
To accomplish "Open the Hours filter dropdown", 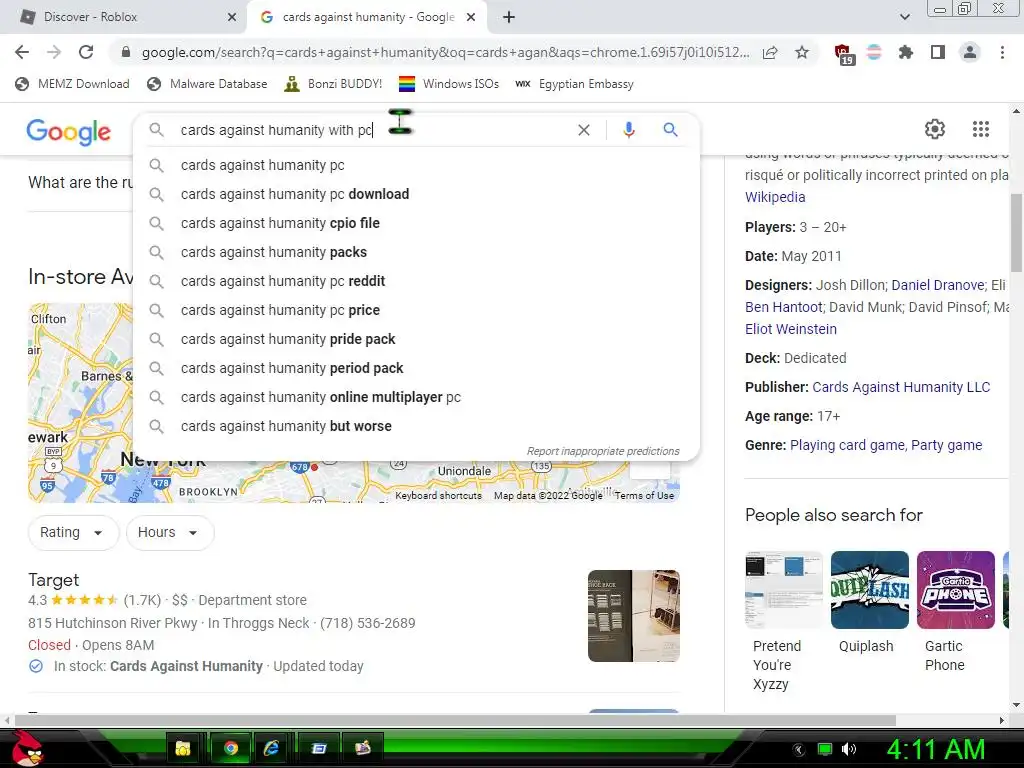I will pos(169,532).
